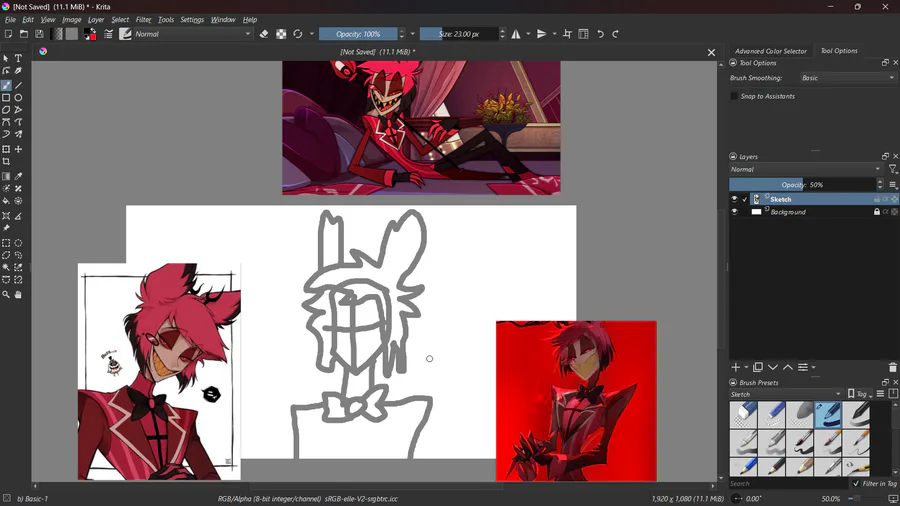Adjust the brush Opacity 100% slider

click(358, 34)
